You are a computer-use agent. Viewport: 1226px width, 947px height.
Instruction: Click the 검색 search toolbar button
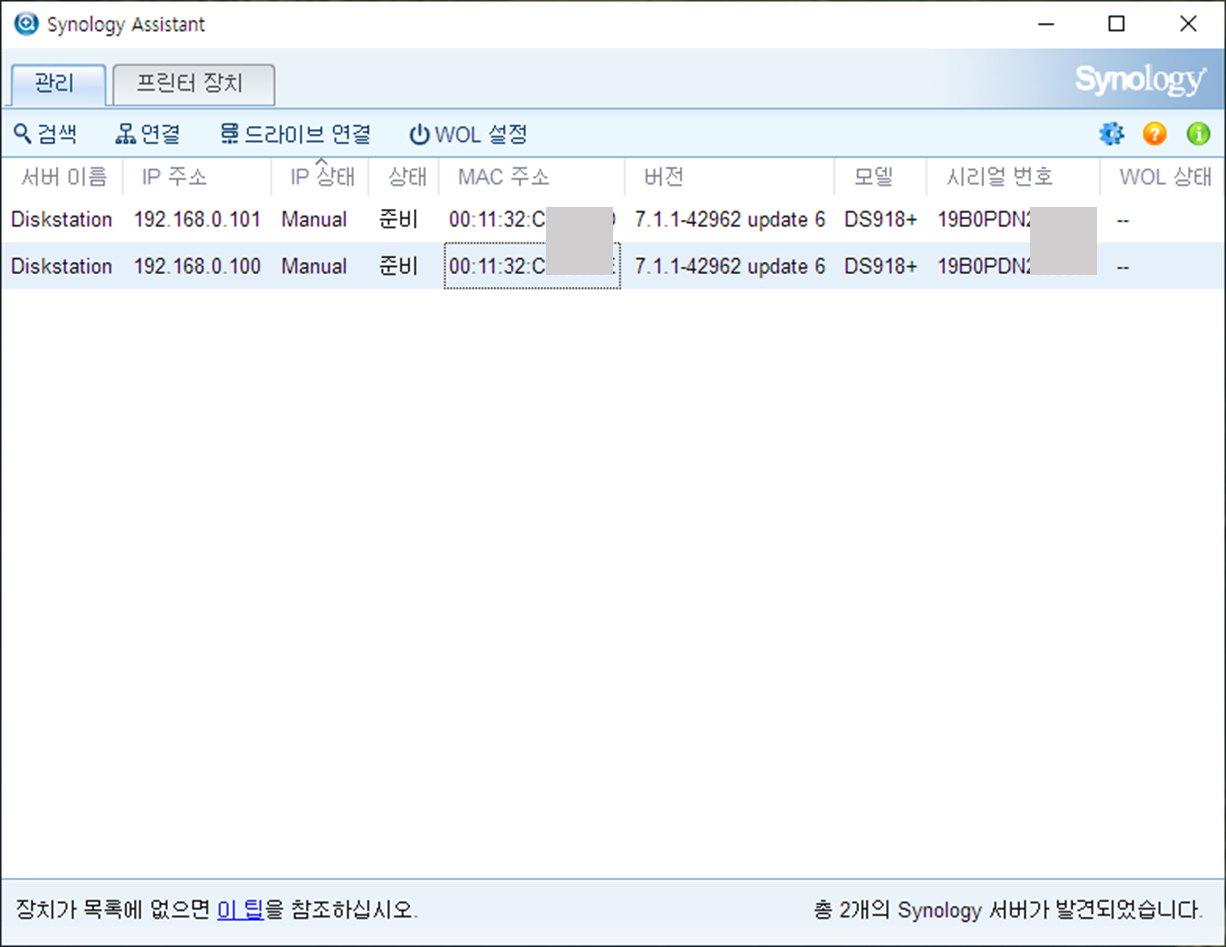pos(45,134)
